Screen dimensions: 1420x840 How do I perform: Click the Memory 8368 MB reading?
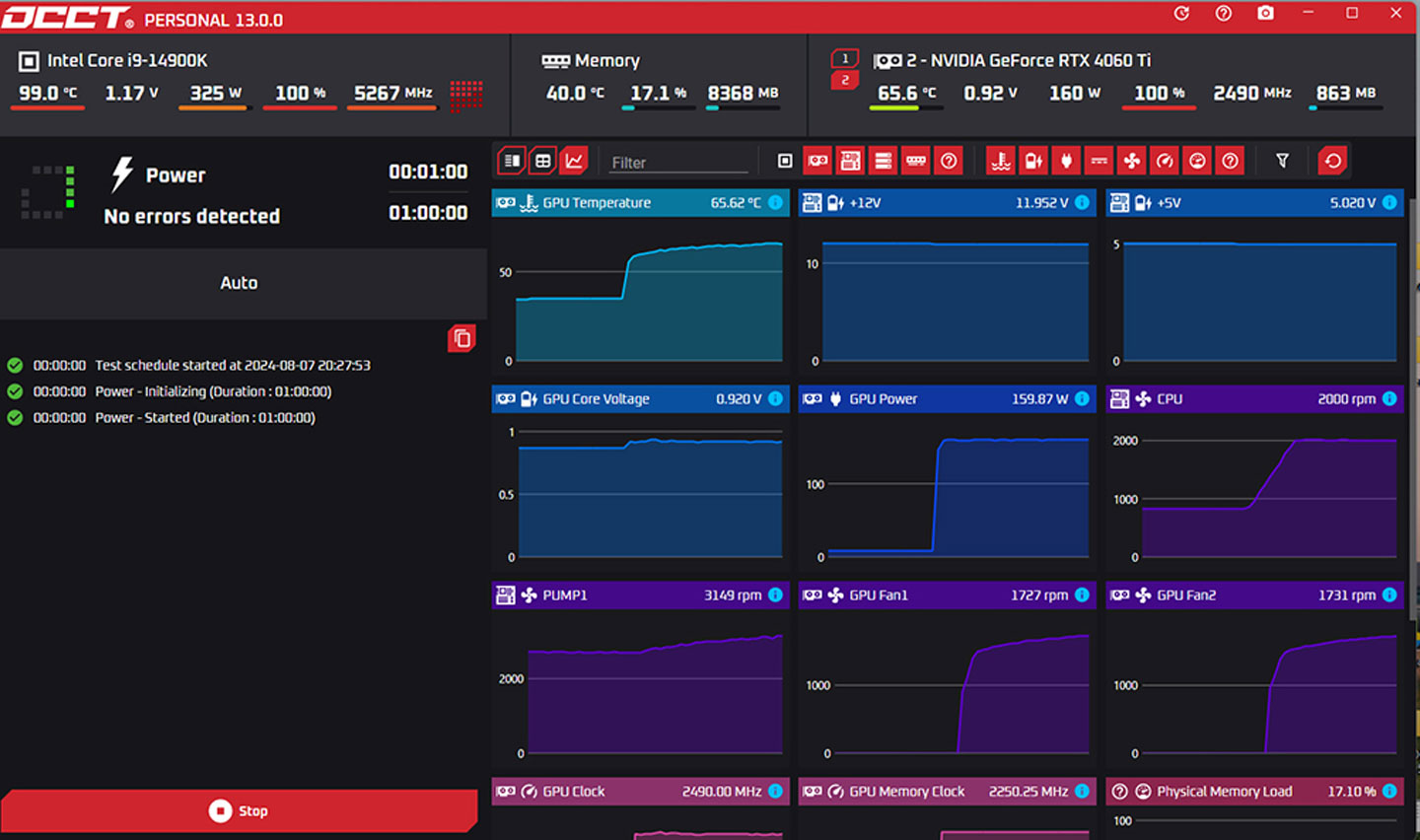click(x=743, y=93)
